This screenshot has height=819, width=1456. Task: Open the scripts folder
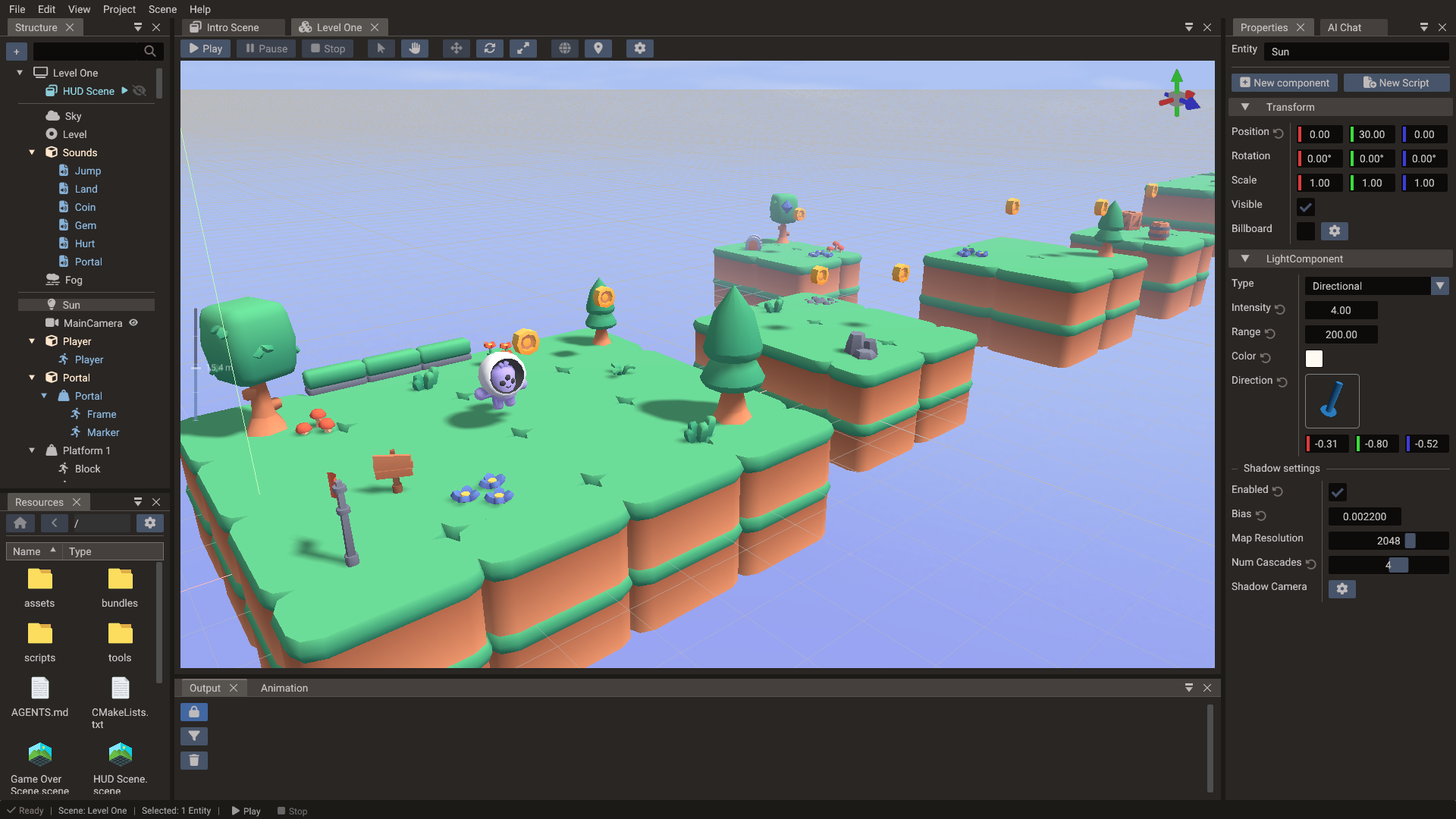[x=39, y=642]
